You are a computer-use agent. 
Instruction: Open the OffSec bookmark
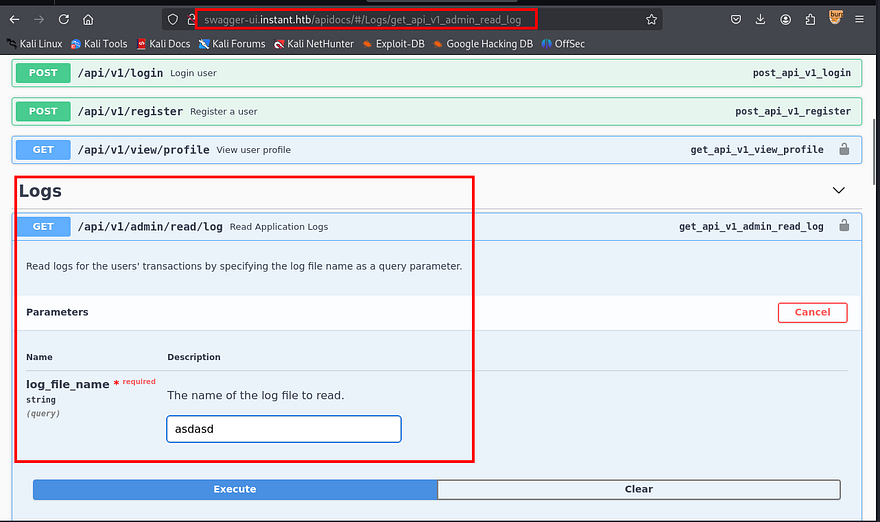(x=563, y=44)
